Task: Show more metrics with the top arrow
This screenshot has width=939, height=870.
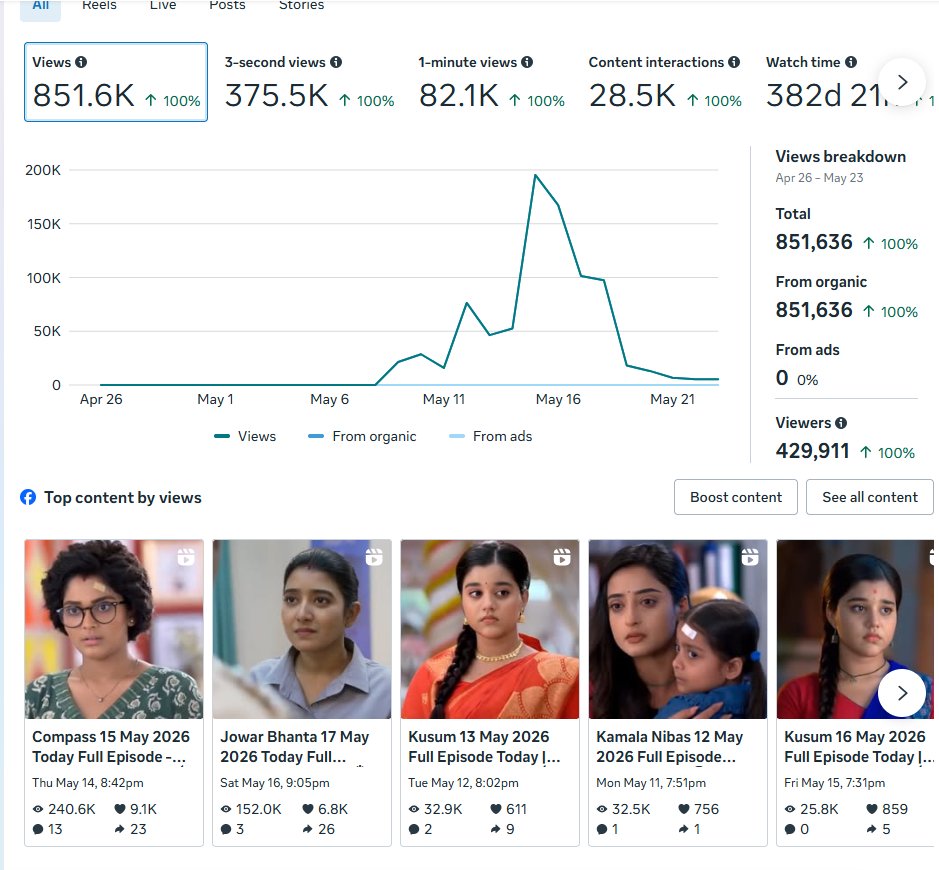Action: point(902,82)
